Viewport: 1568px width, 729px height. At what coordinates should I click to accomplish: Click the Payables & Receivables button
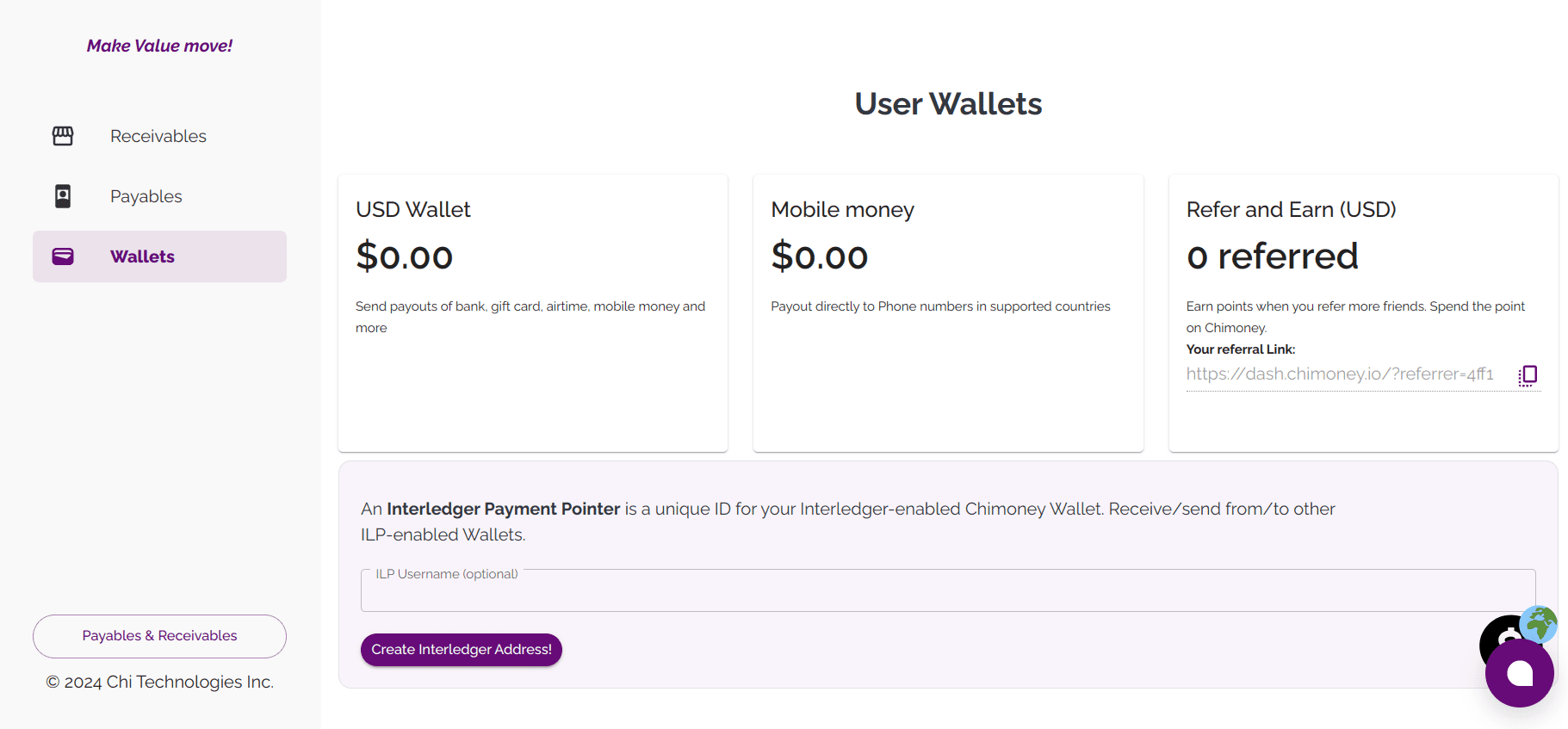click(159, 636)
